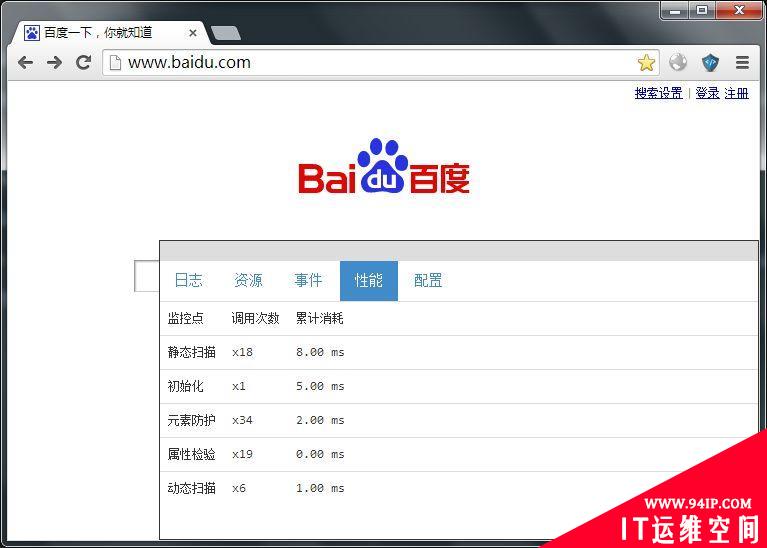Open the blue shield extension icon

(710, 63)
